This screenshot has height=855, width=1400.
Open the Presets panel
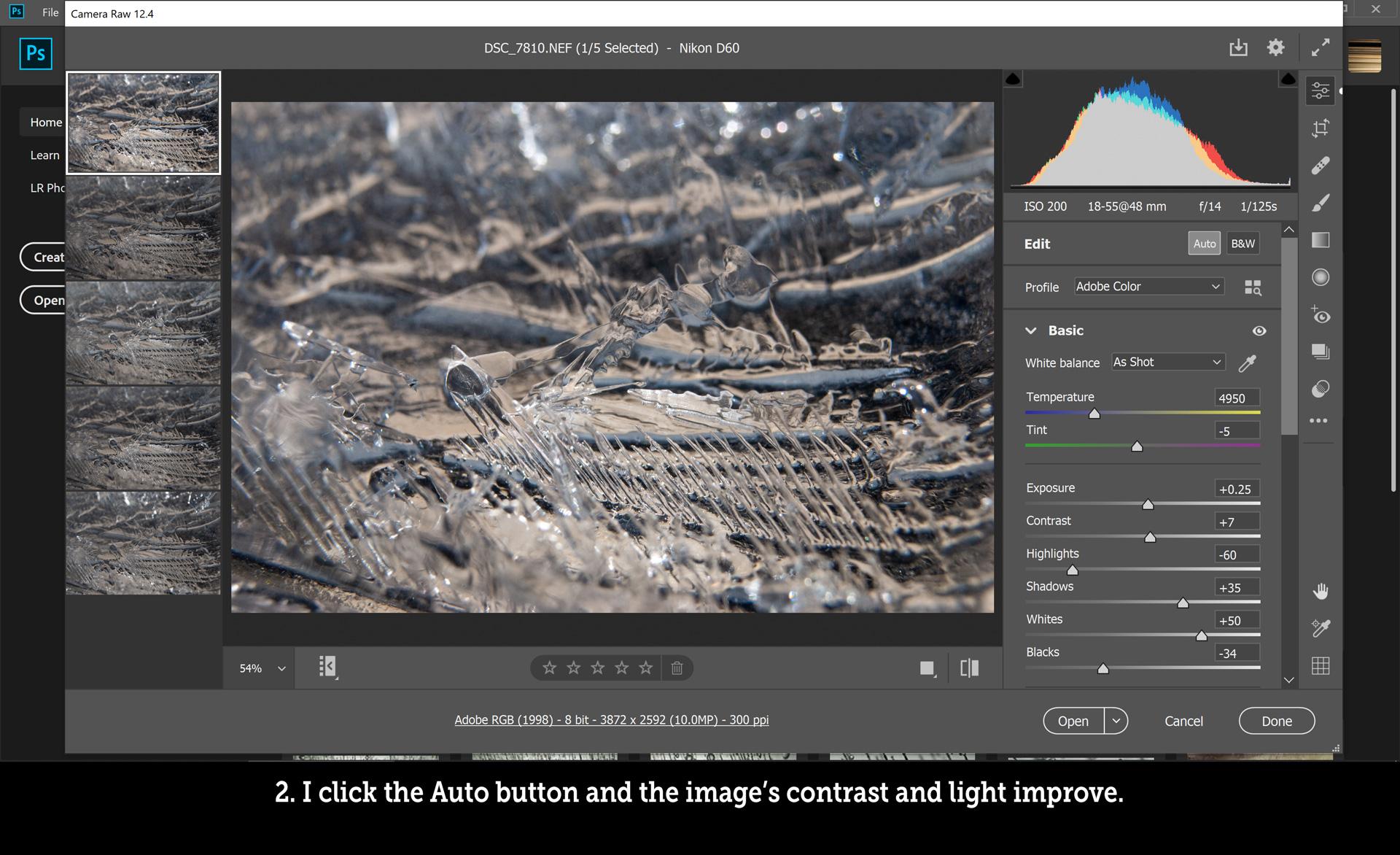(1320, 351)
